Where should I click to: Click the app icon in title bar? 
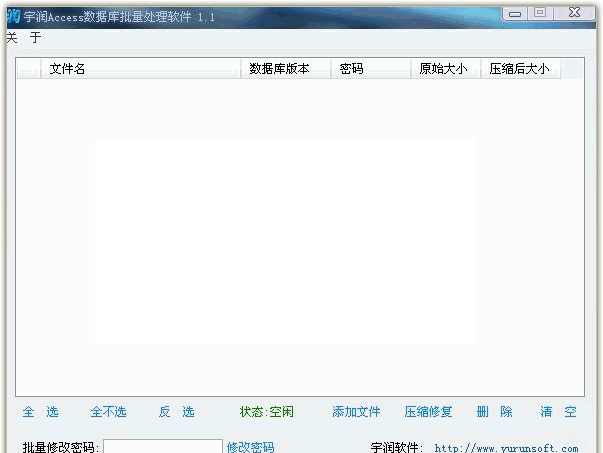(11, 15)
